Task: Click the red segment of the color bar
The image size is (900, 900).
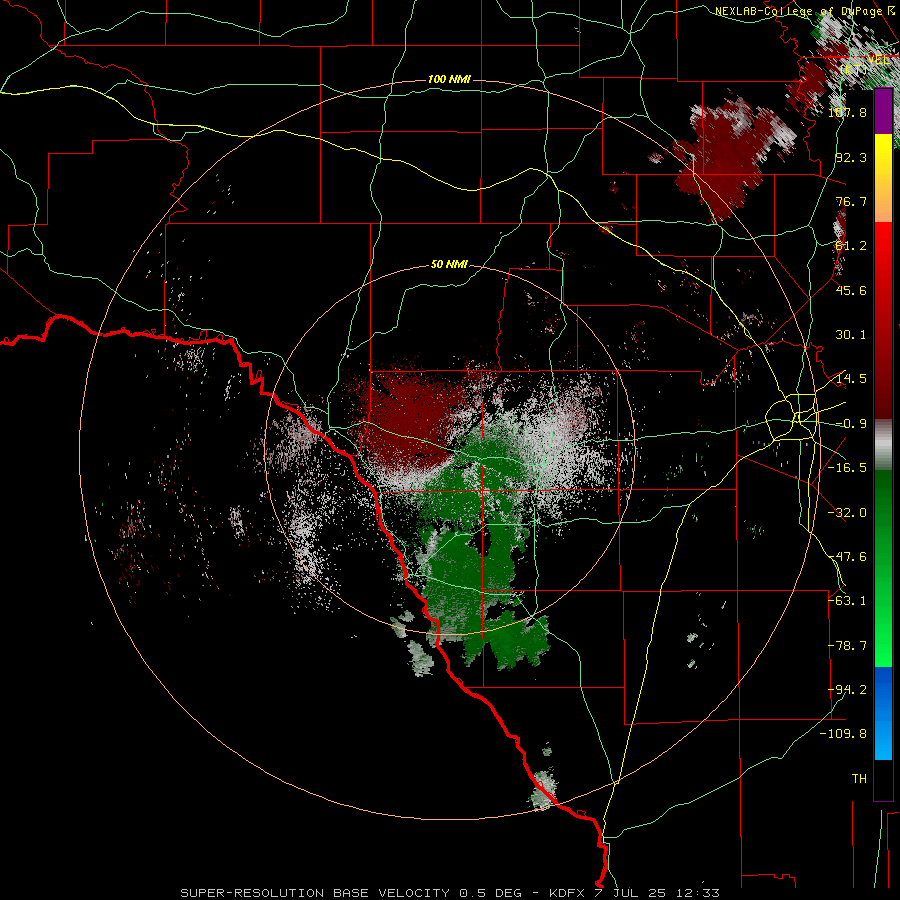Action: [883, 320]
